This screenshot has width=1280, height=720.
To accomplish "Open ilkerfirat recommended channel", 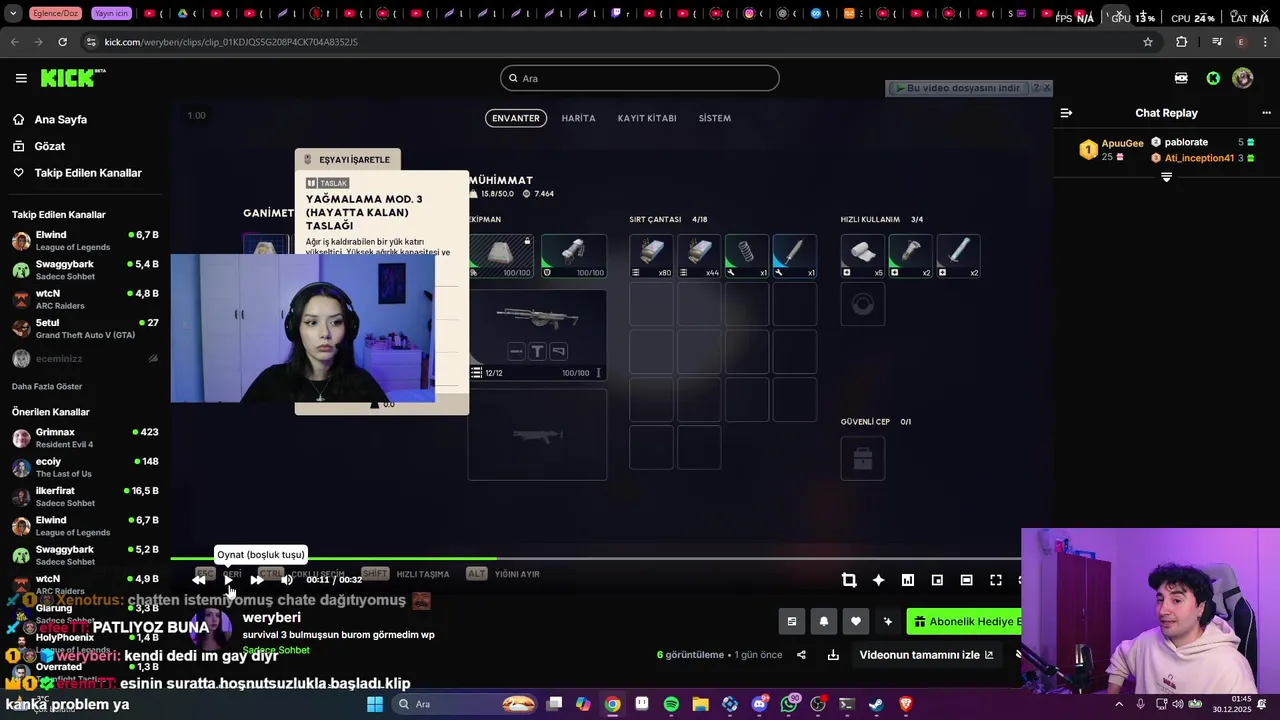I will 85,497.
